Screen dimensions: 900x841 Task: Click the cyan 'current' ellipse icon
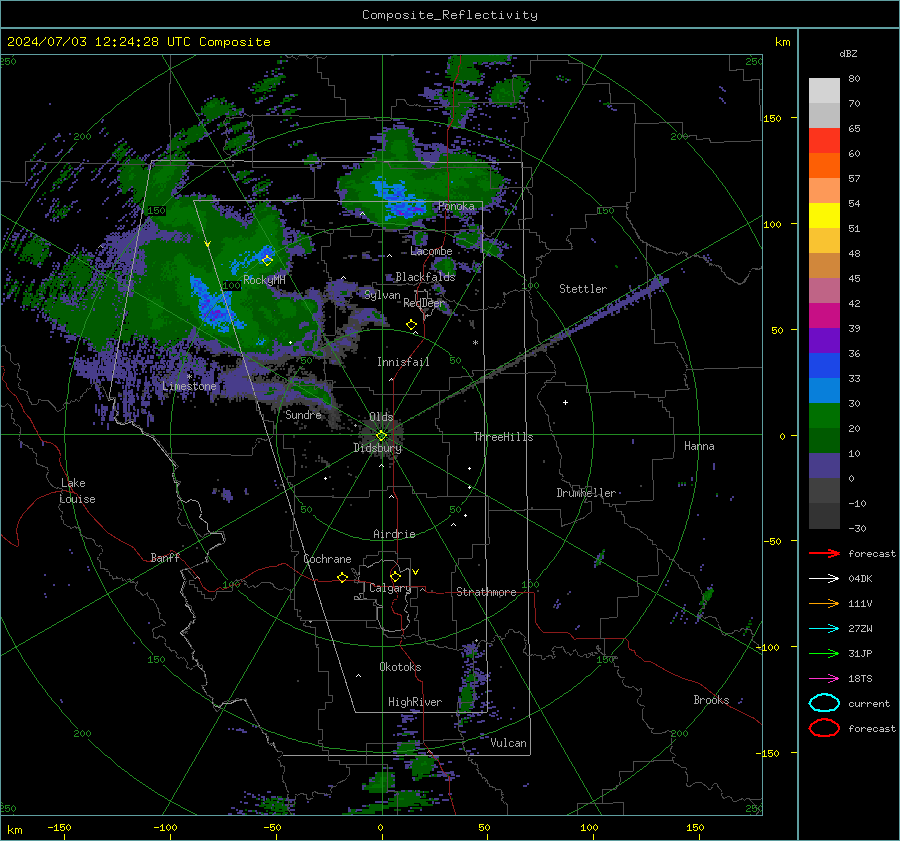tap(824, 703)
